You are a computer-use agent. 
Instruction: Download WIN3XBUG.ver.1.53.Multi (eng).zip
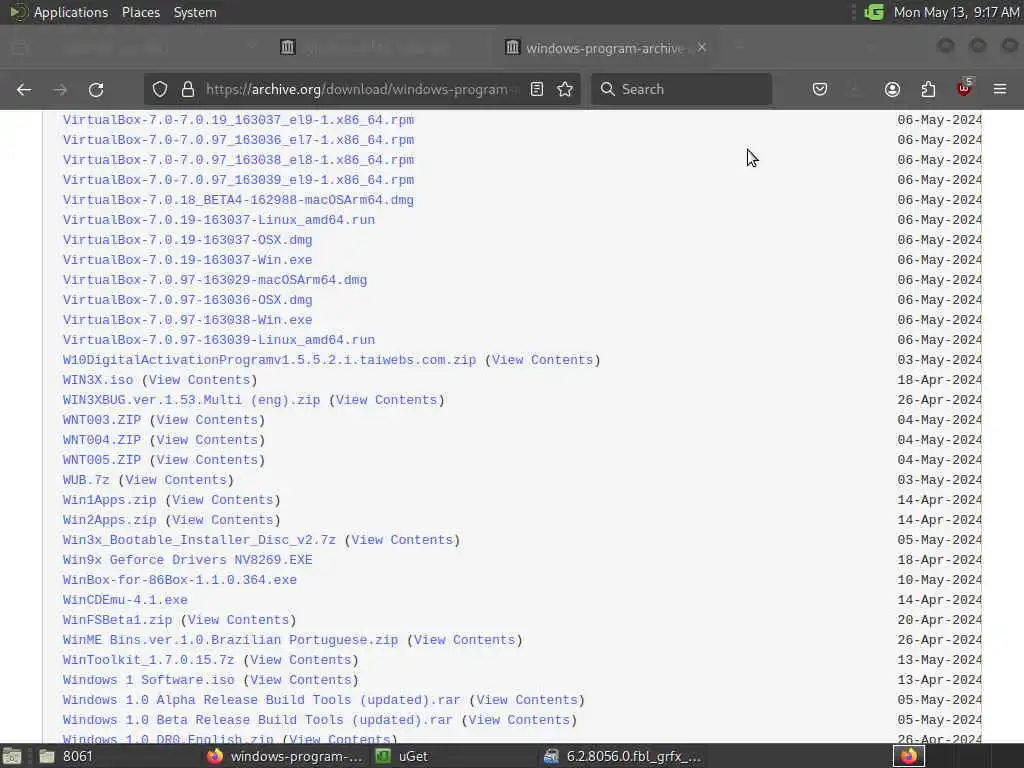coord(191,400)
